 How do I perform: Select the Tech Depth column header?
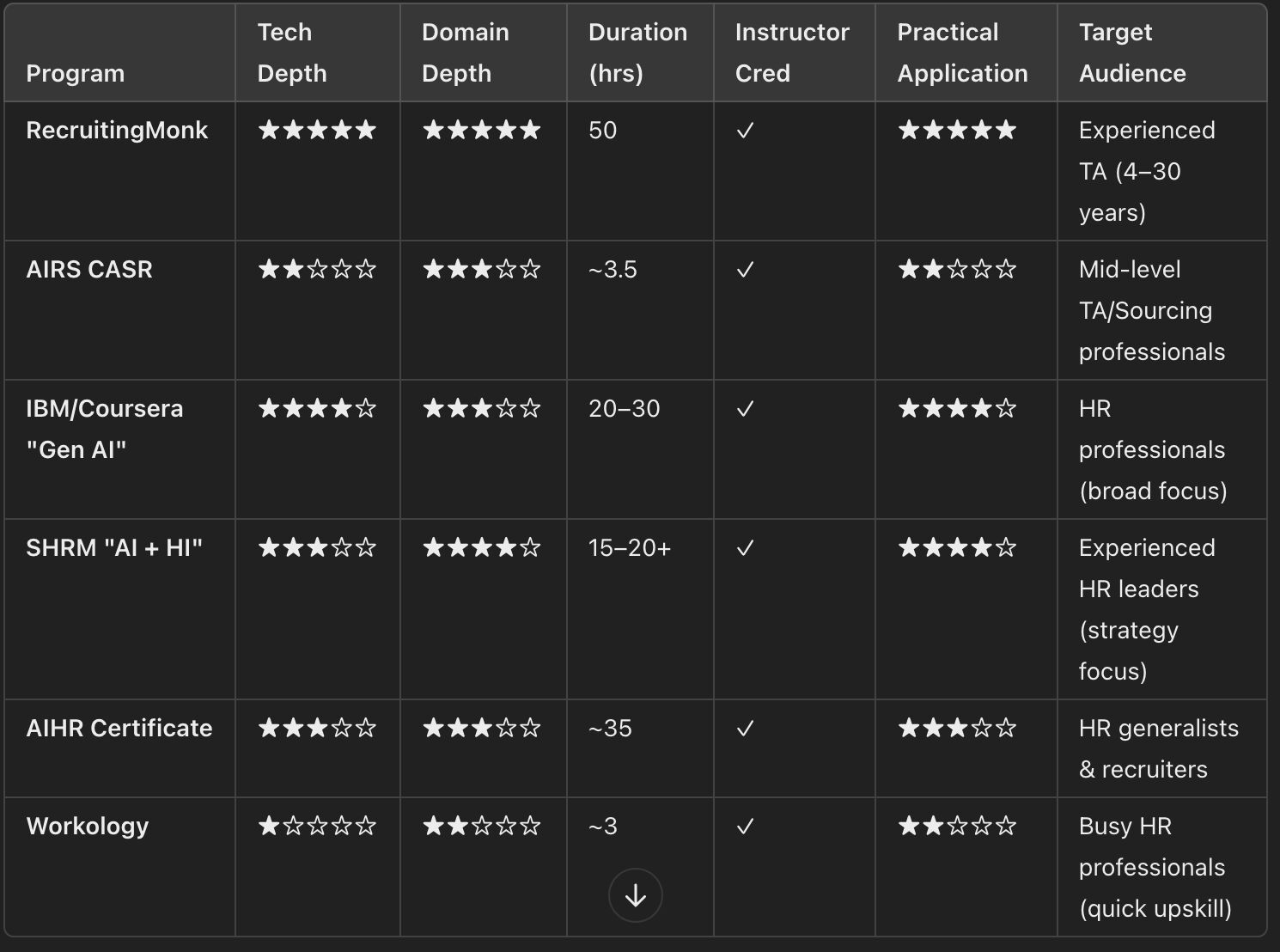pos(292,53)
